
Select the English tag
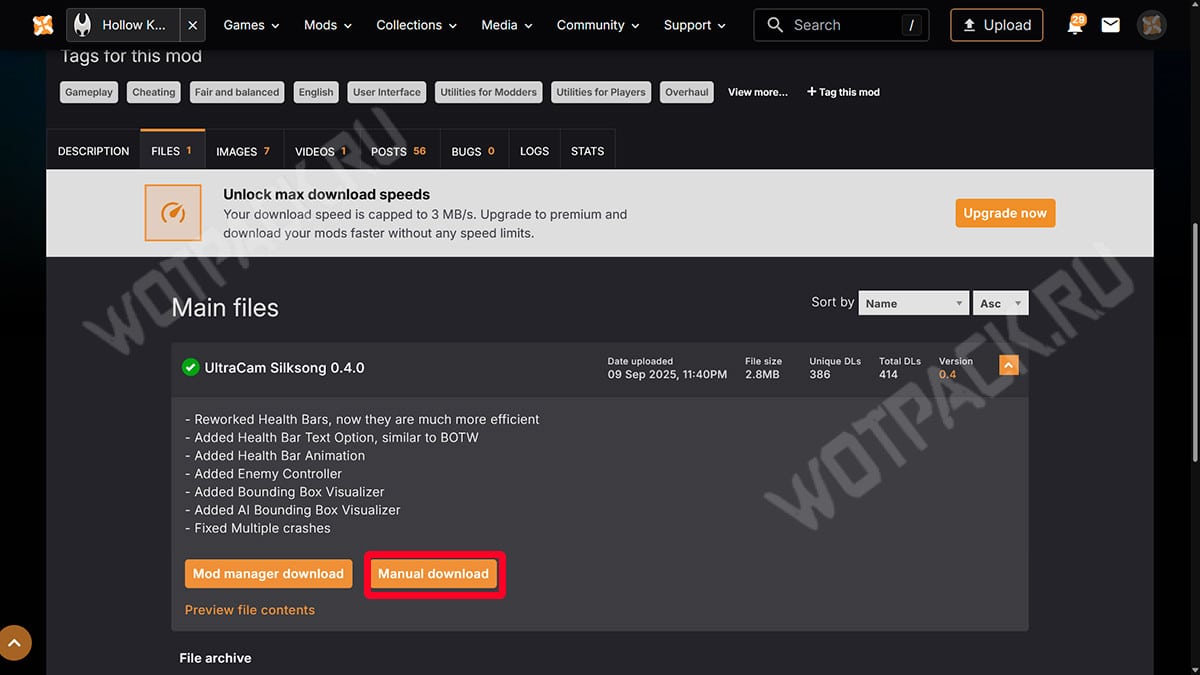[316, 92]
